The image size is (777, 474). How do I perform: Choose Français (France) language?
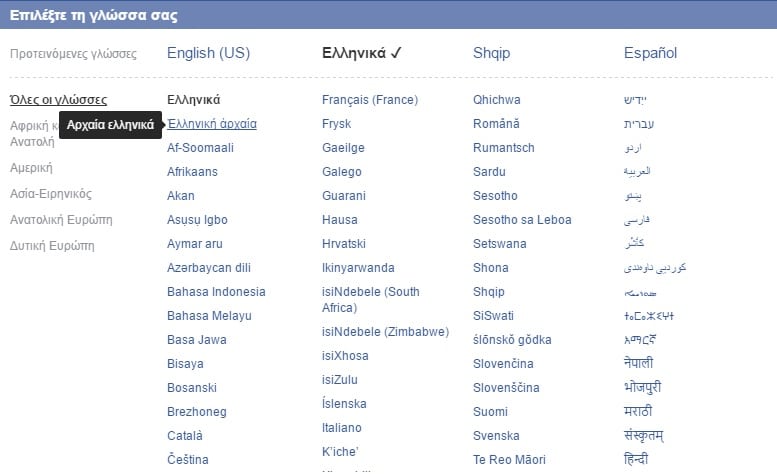coord(370,100)
